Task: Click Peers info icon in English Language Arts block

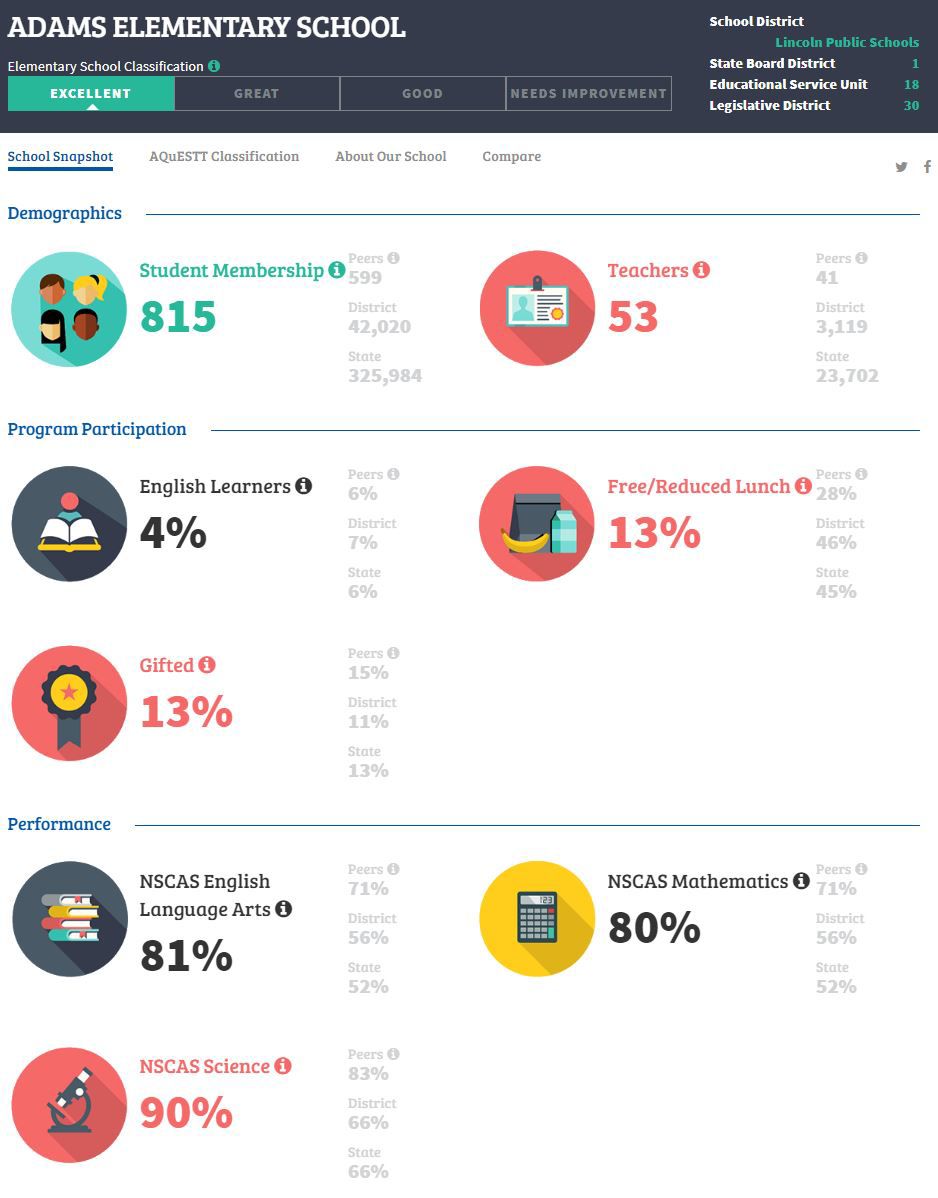Action: click(393, 869)
